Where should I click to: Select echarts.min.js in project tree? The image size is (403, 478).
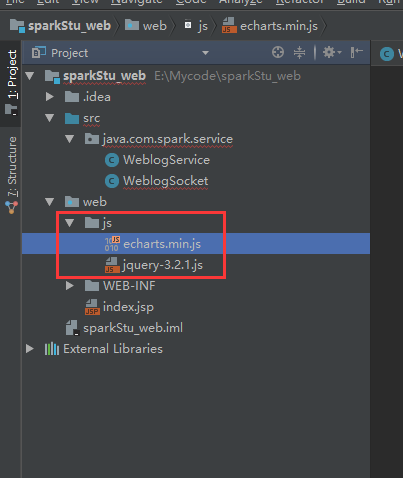[x=196, y=244]
